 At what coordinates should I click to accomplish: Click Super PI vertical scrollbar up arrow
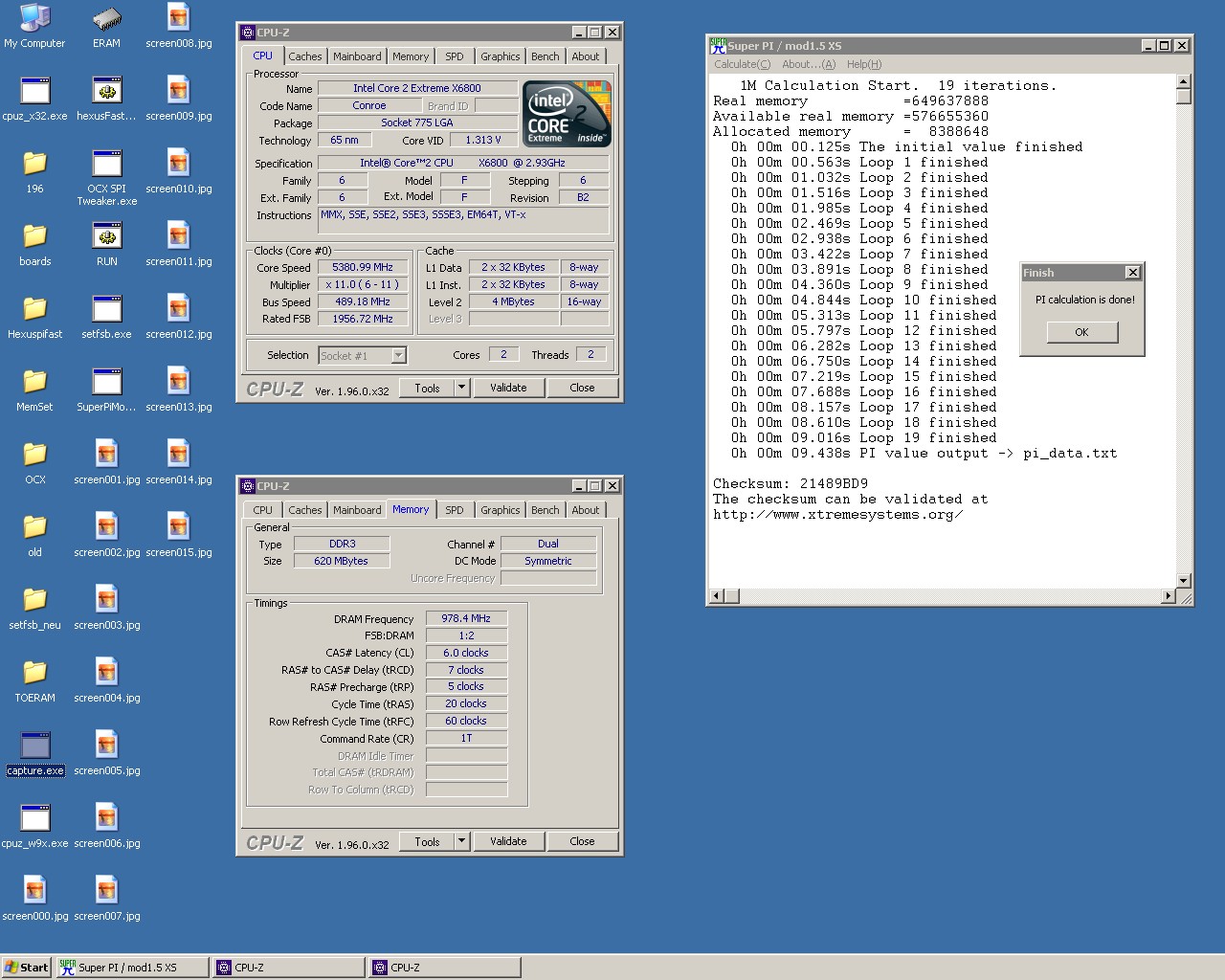coord(1184,81)
